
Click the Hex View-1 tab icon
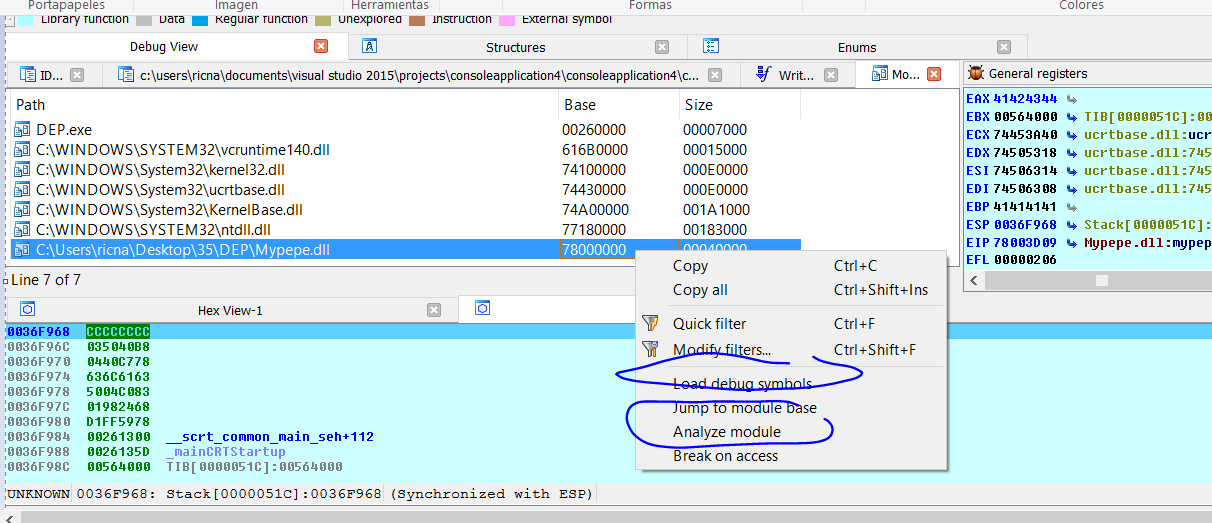27,310
